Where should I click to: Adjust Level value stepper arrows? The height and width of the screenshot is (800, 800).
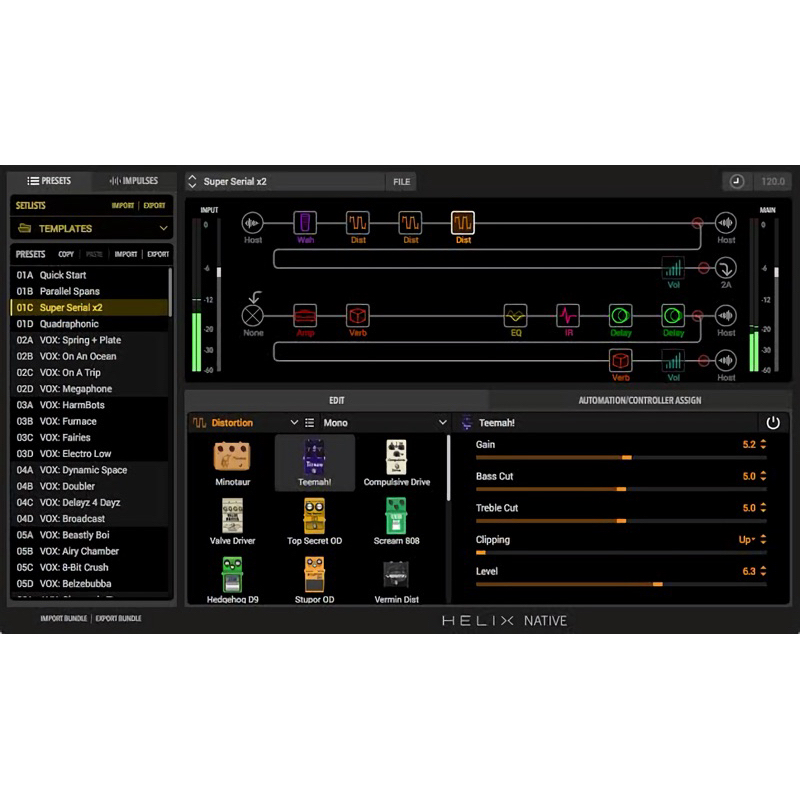[763, 571]
